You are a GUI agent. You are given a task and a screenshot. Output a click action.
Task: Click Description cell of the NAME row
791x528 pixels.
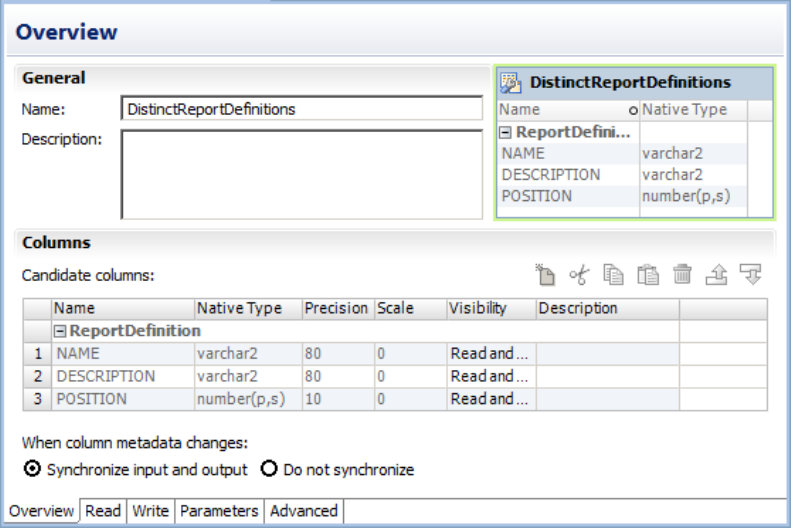click(607, 354)
